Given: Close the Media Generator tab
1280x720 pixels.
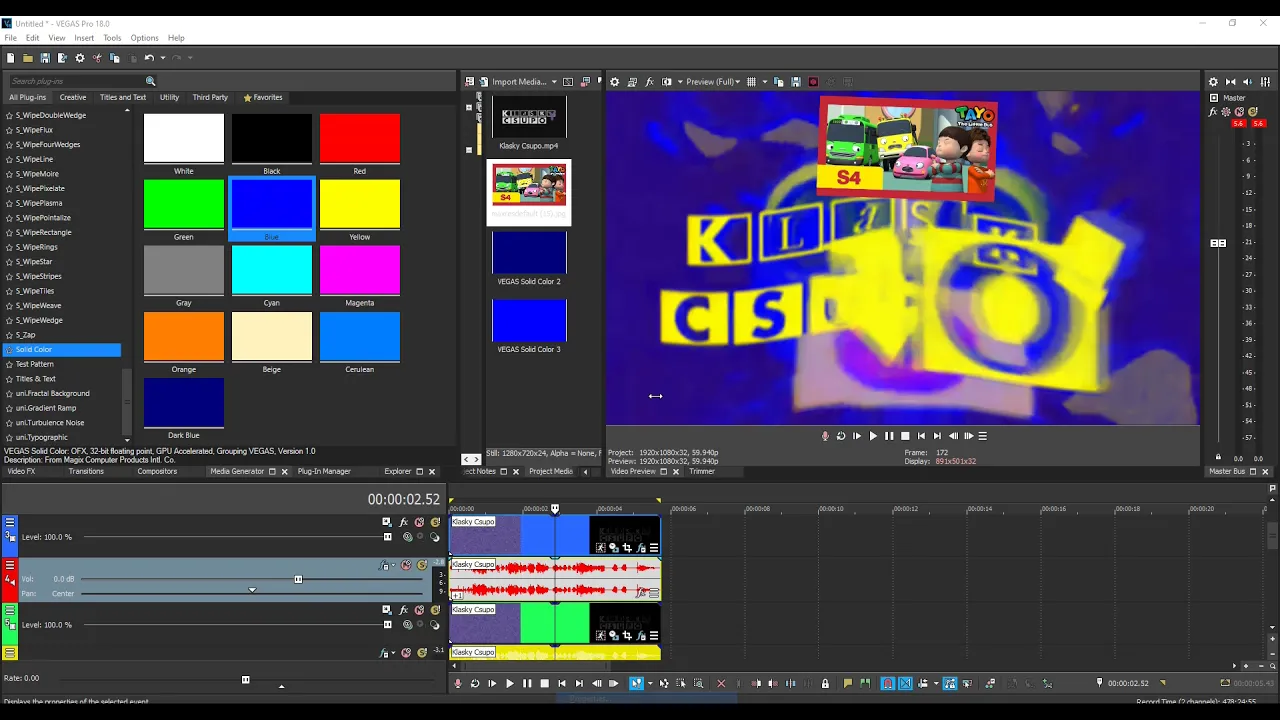Looking at the screenshot, I should tap(284, 472).
